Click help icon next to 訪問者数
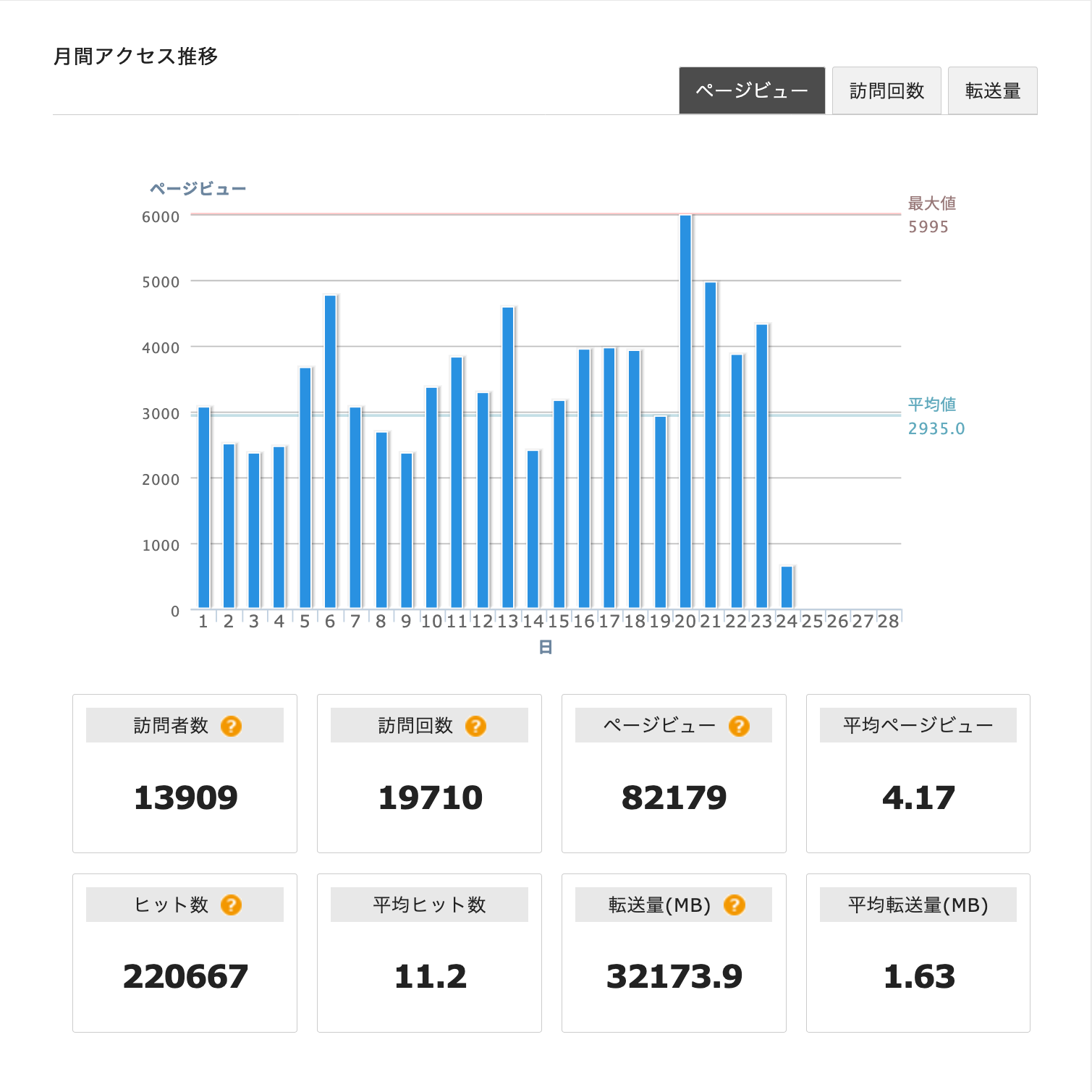1092x1092 pixels. click(x=231, y=726)
